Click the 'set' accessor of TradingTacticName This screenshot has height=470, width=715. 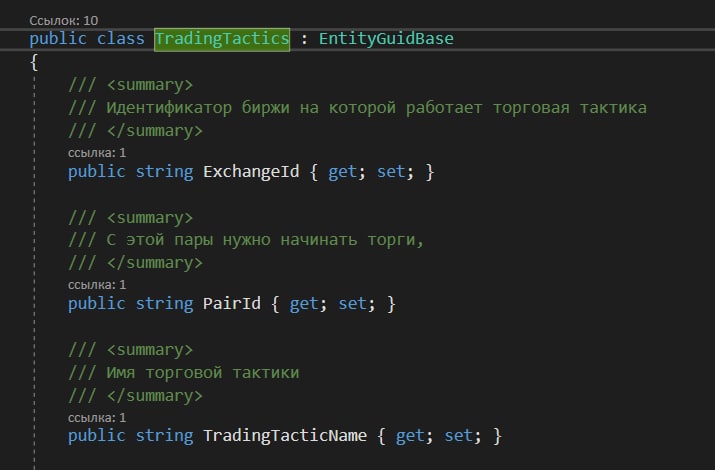coord(458,436)
